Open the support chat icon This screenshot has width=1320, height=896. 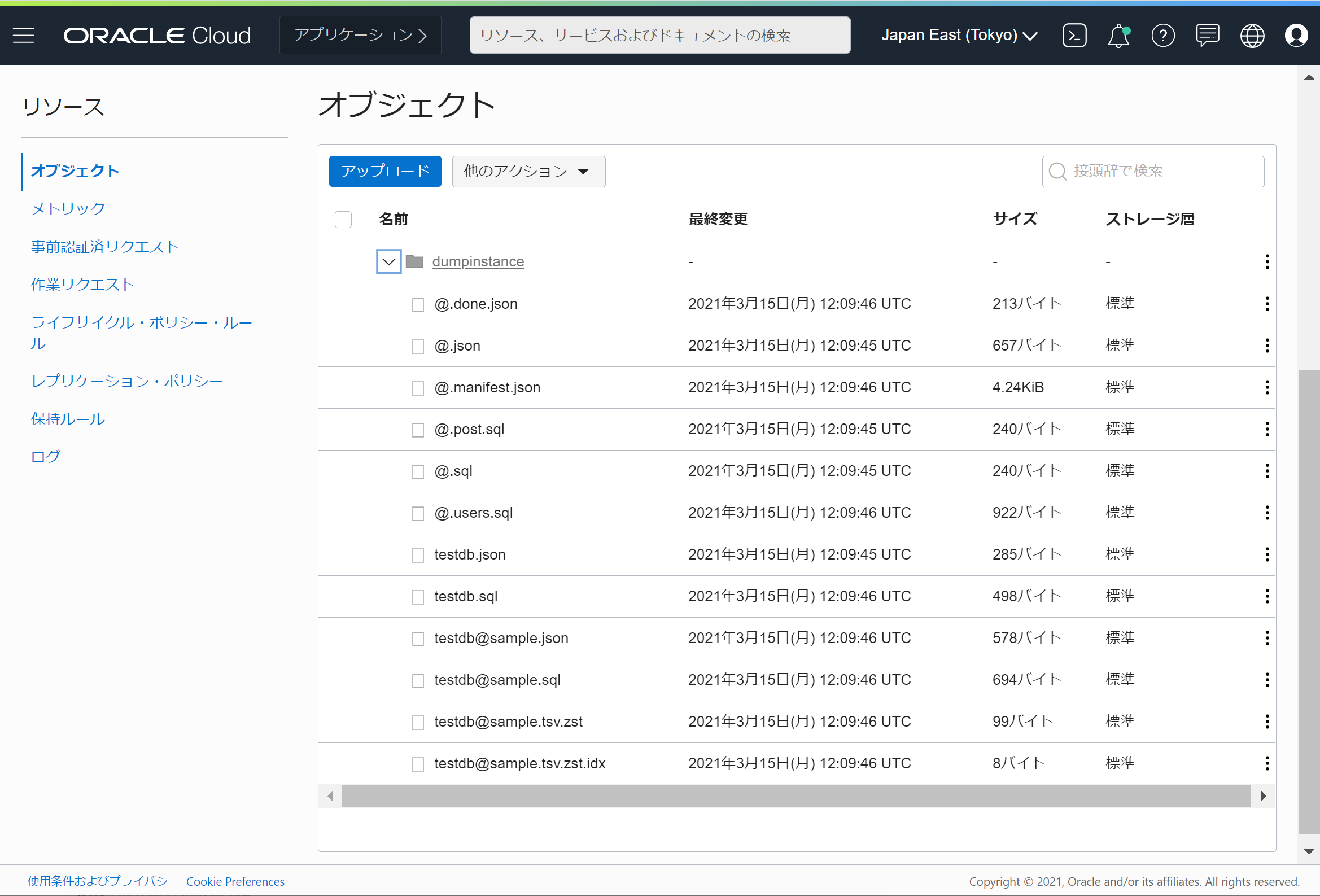tap(1207, 35)
